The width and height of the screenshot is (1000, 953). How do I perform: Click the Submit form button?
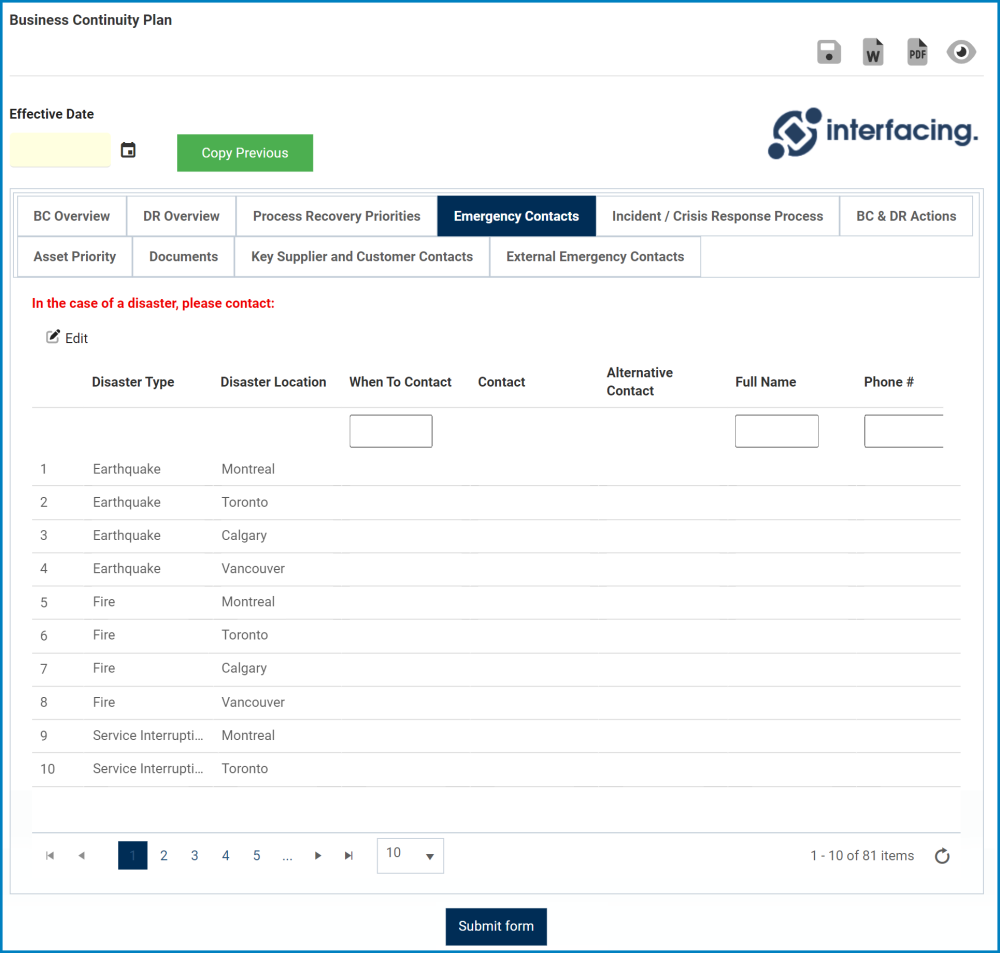tap(496, 926)
